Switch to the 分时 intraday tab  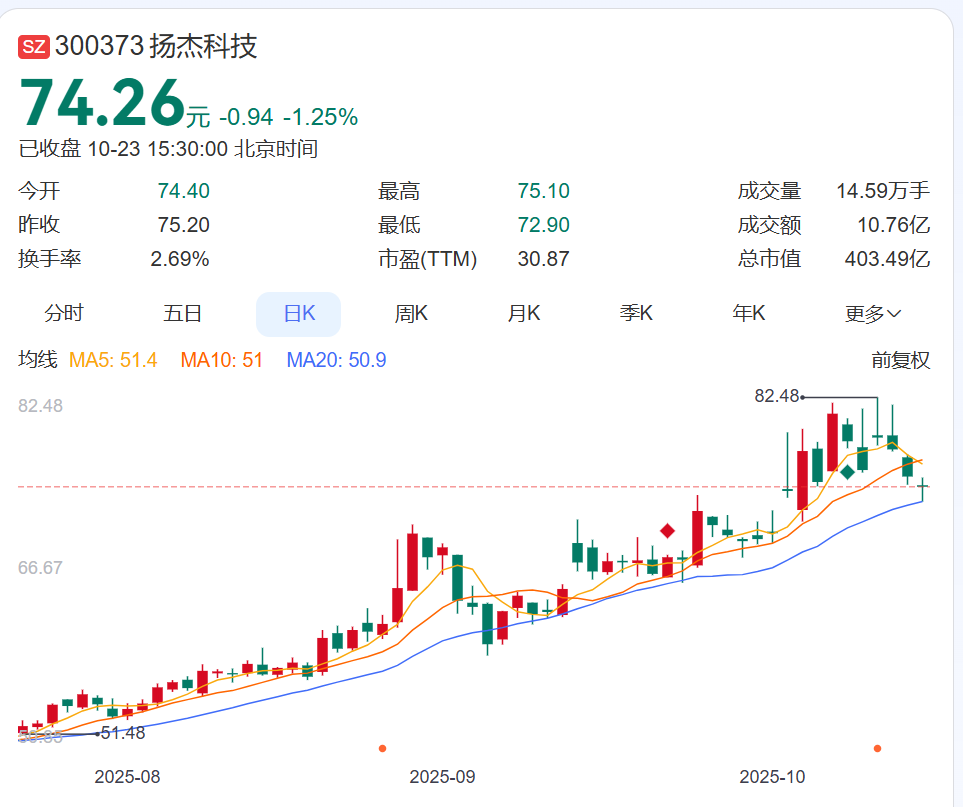pos(65,313)
